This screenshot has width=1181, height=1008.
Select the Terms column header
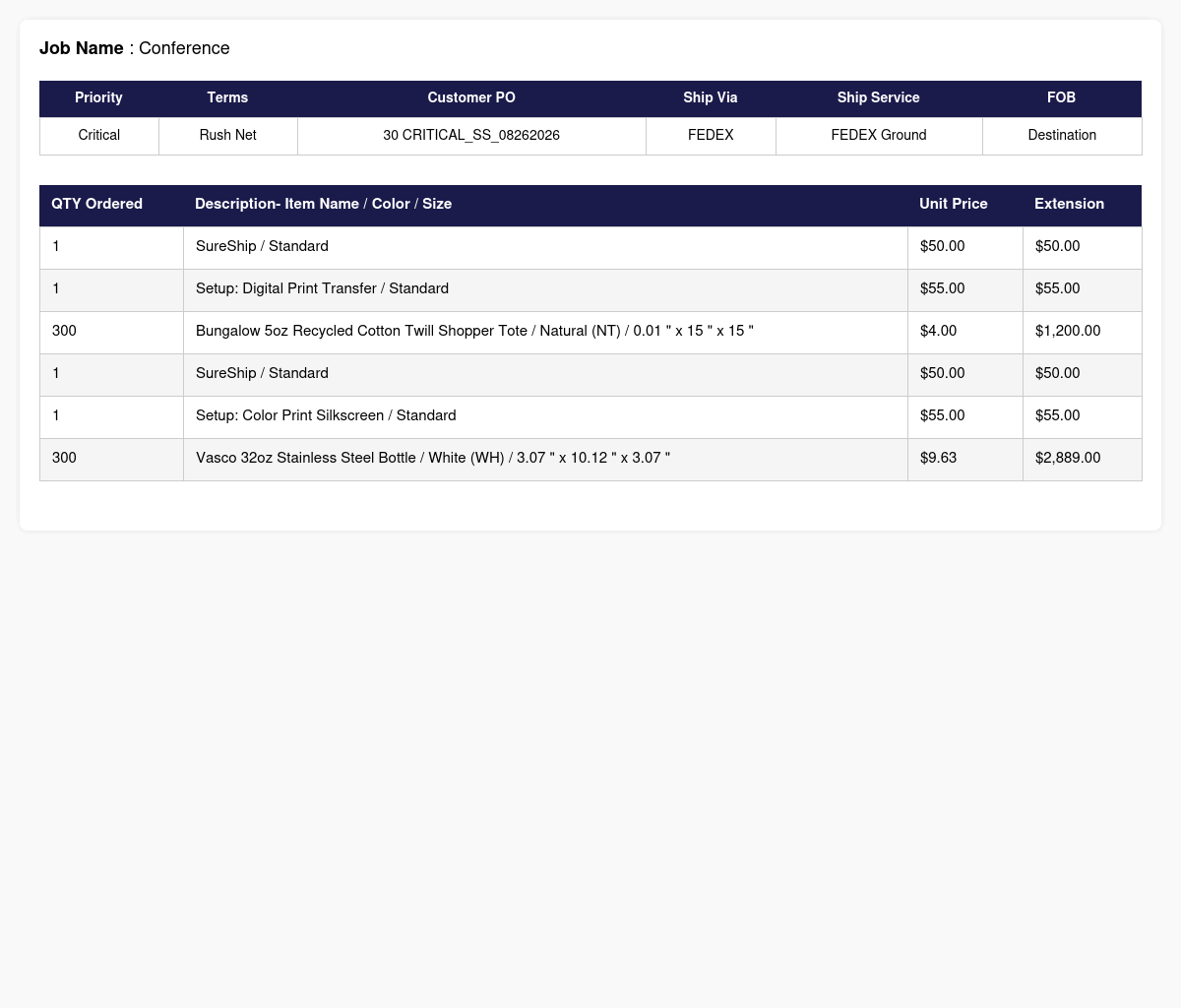point(227,98)
